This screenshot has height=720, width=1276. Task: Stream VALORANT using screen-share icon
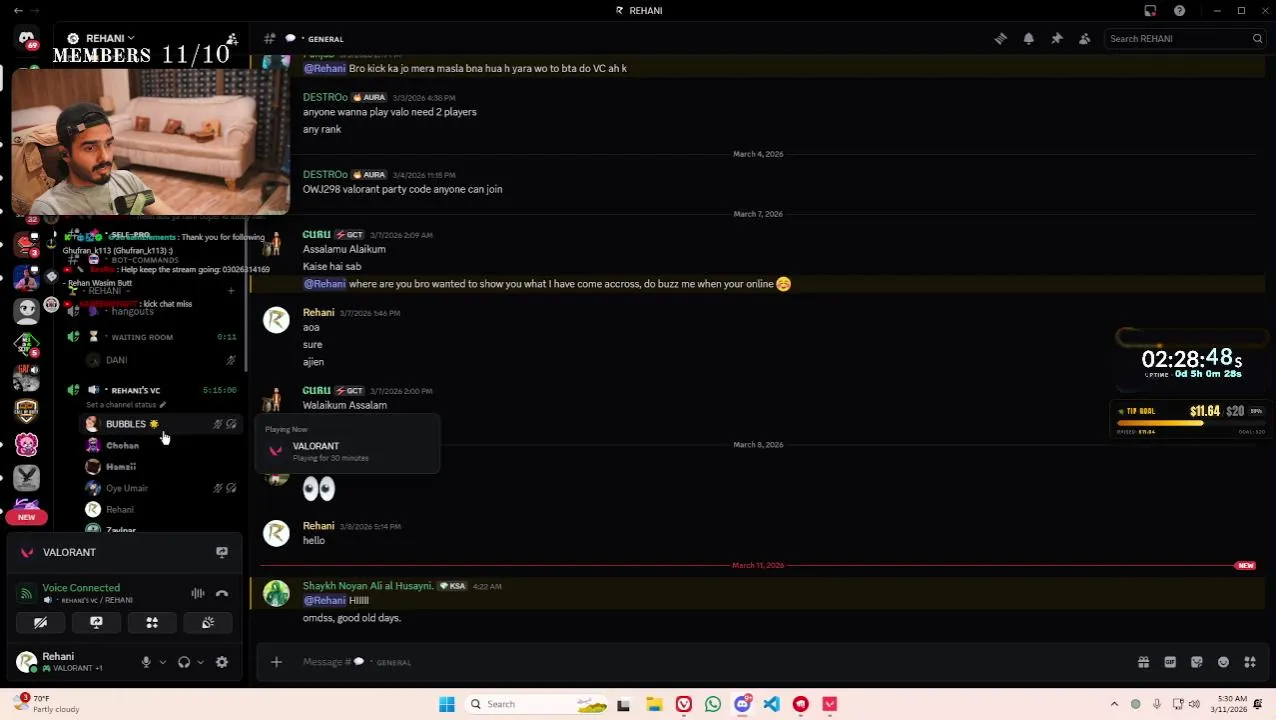222,552
